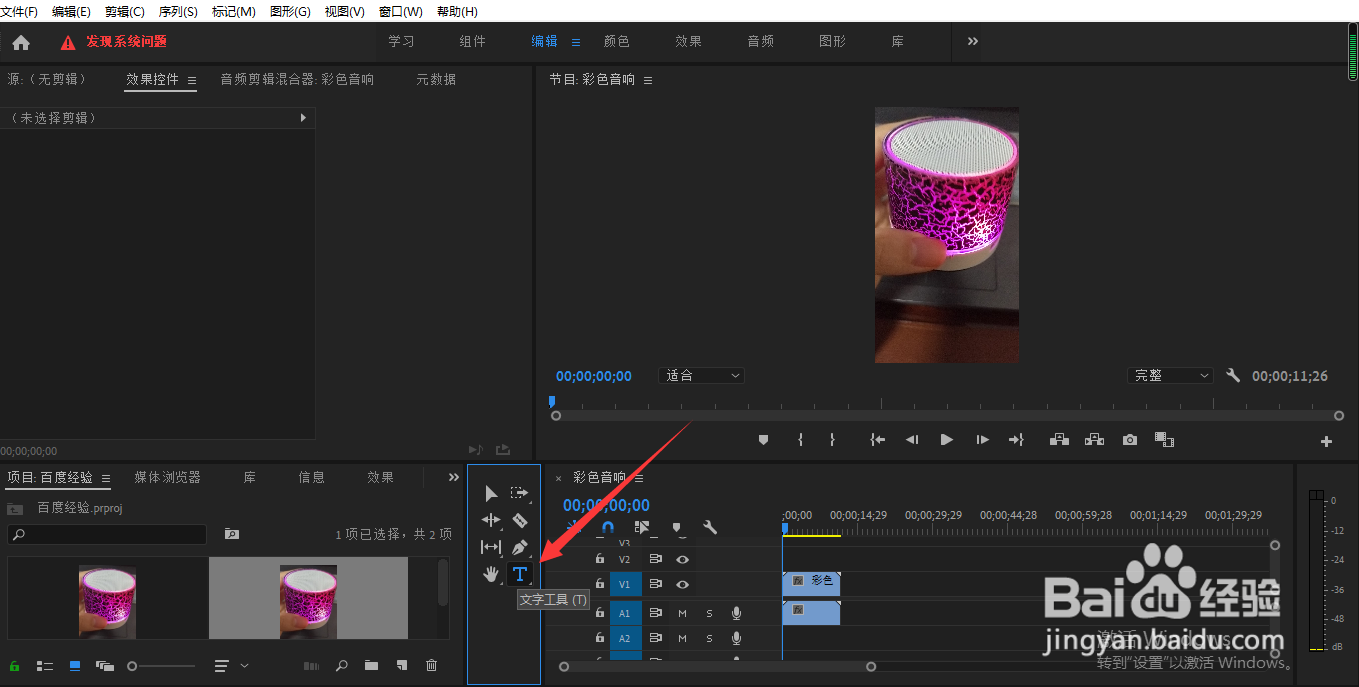Image resolution: width=1359 pixels, height=687 pixels.
Task: Switch project panel to list view
Action: (44, 665)
